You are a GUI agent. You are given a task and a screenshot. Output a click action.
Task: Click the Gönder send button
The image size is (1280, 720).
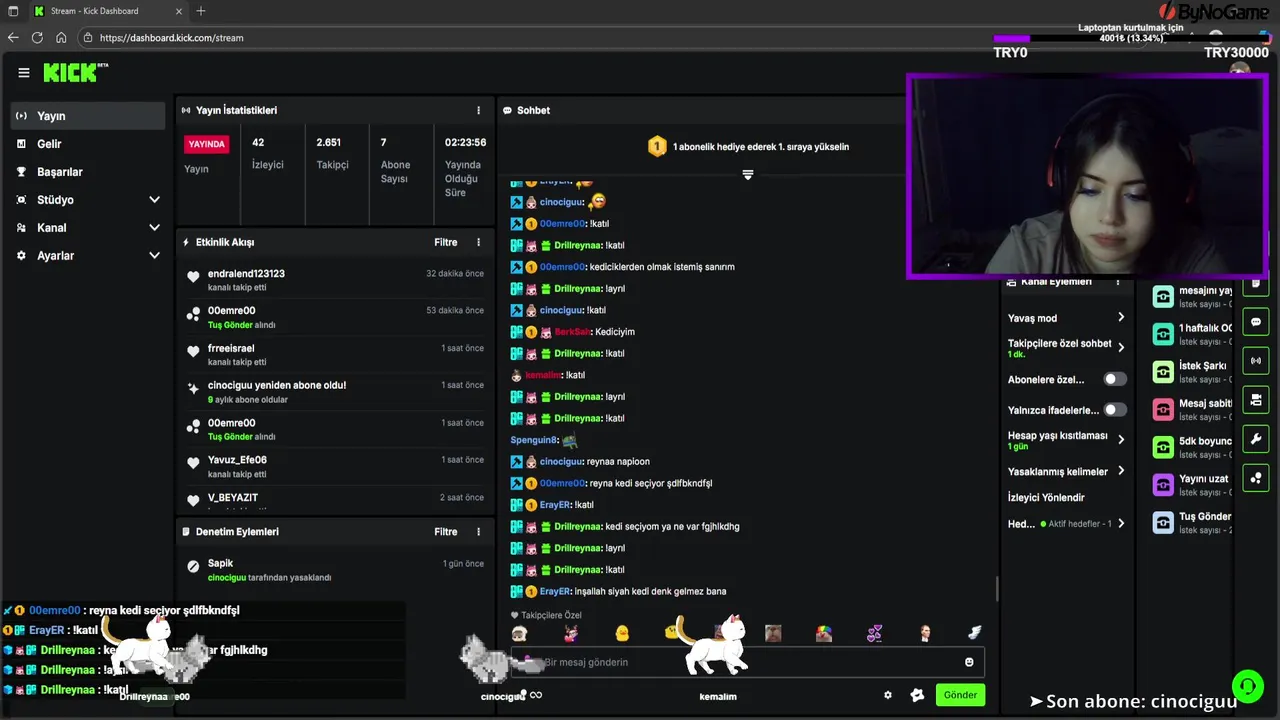pyautogui.click(x=960, y=695)
